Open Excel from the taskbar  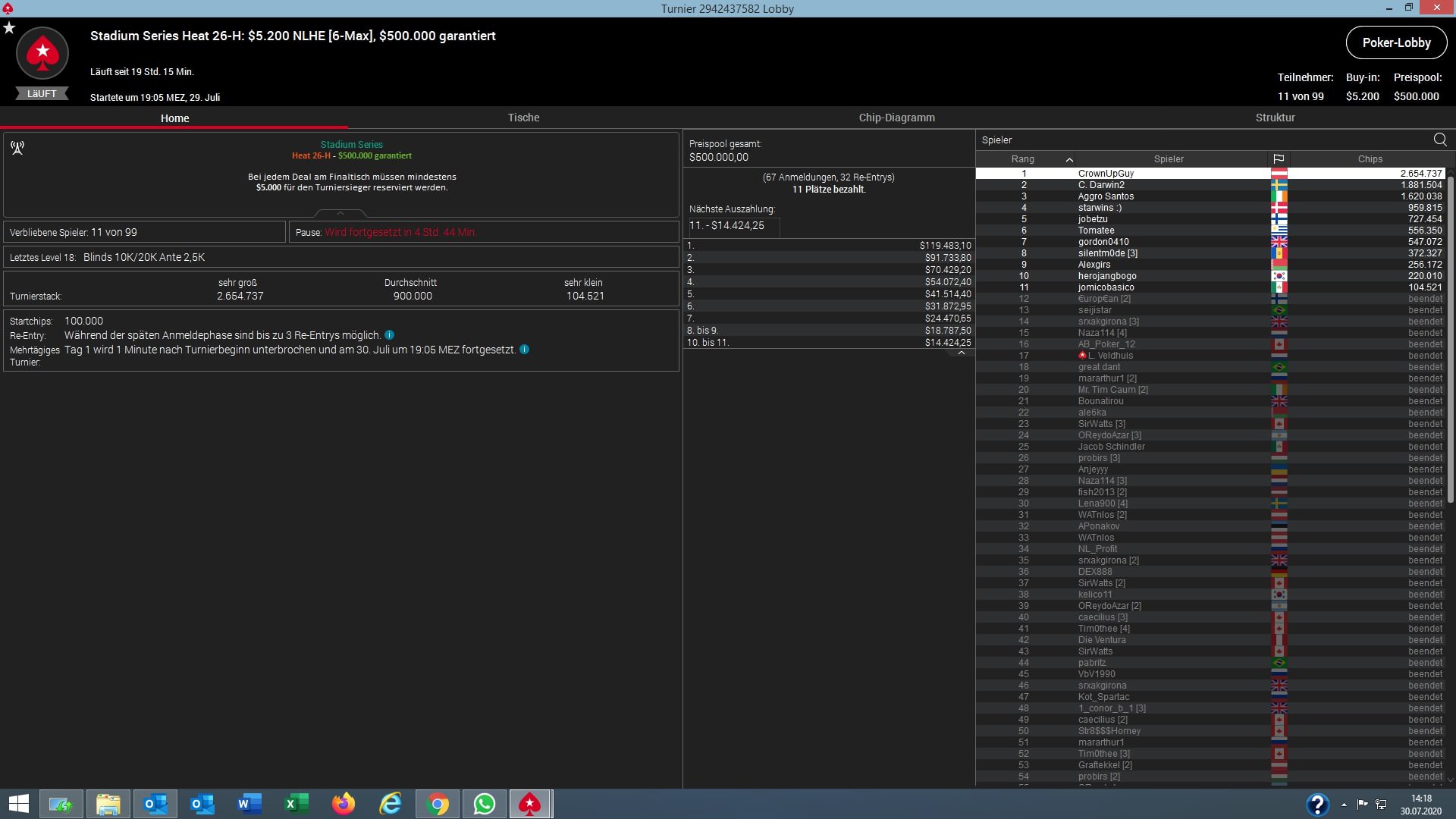tap(296, 804)
